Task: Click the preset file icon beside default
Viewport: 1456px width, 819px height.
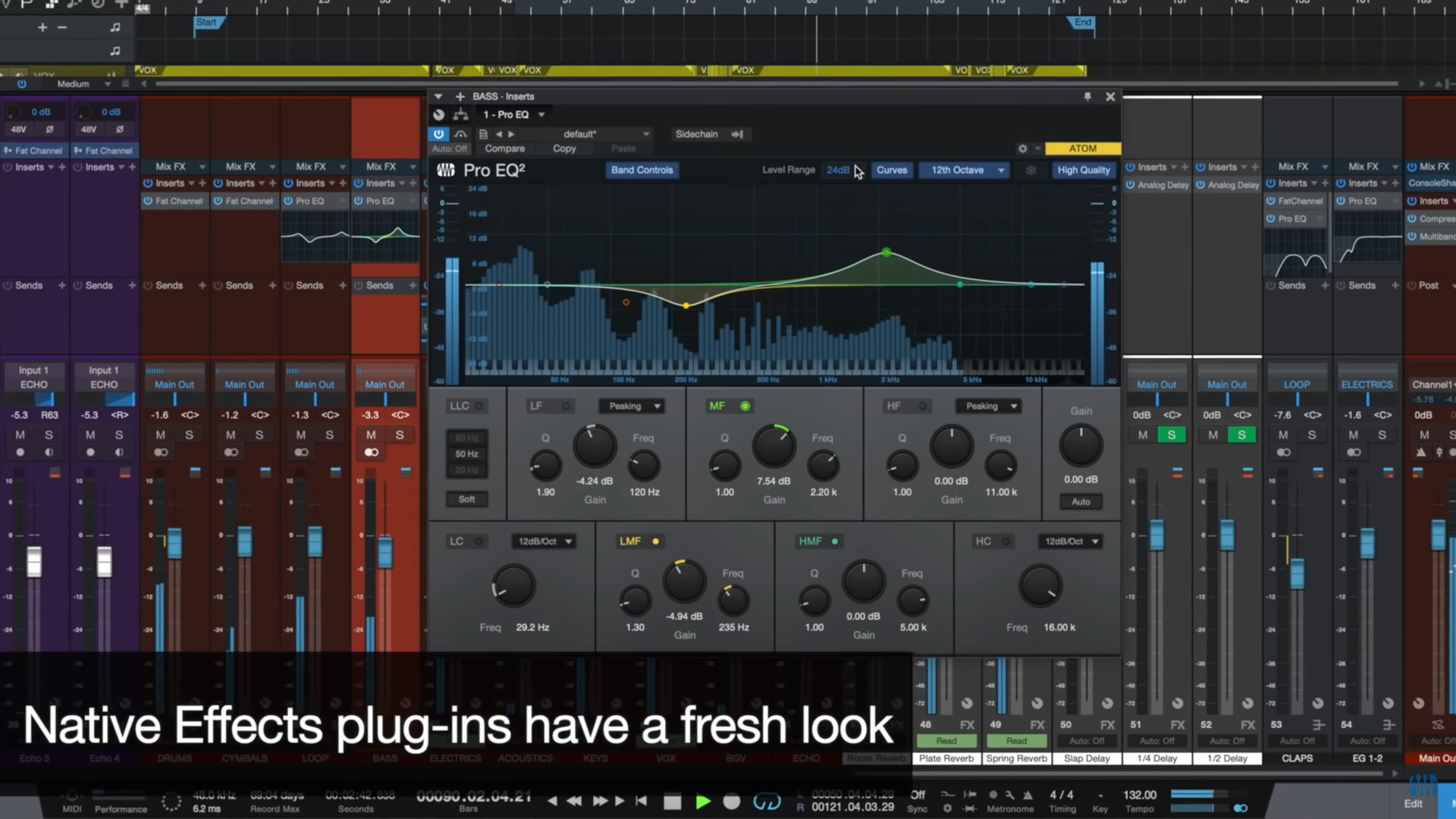Action: click(483, 134)
